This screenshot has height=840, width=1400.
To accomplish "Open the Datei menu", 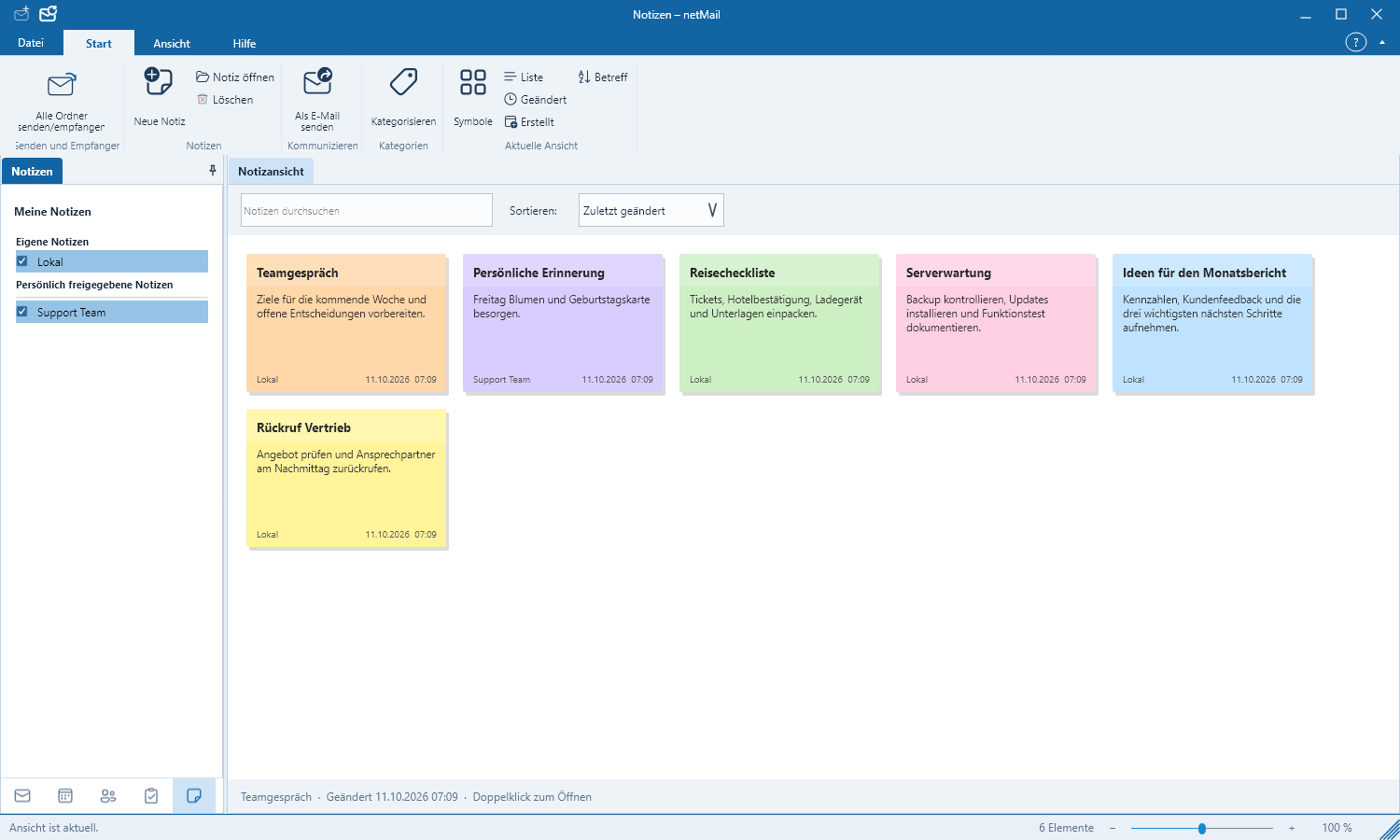I will (x=31, y=43).
